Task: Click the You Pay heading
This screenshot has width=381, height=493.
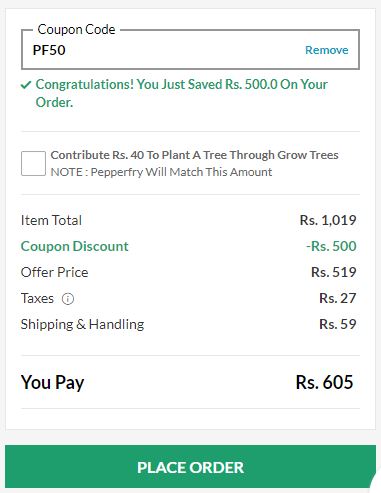Action: point(53,382)
